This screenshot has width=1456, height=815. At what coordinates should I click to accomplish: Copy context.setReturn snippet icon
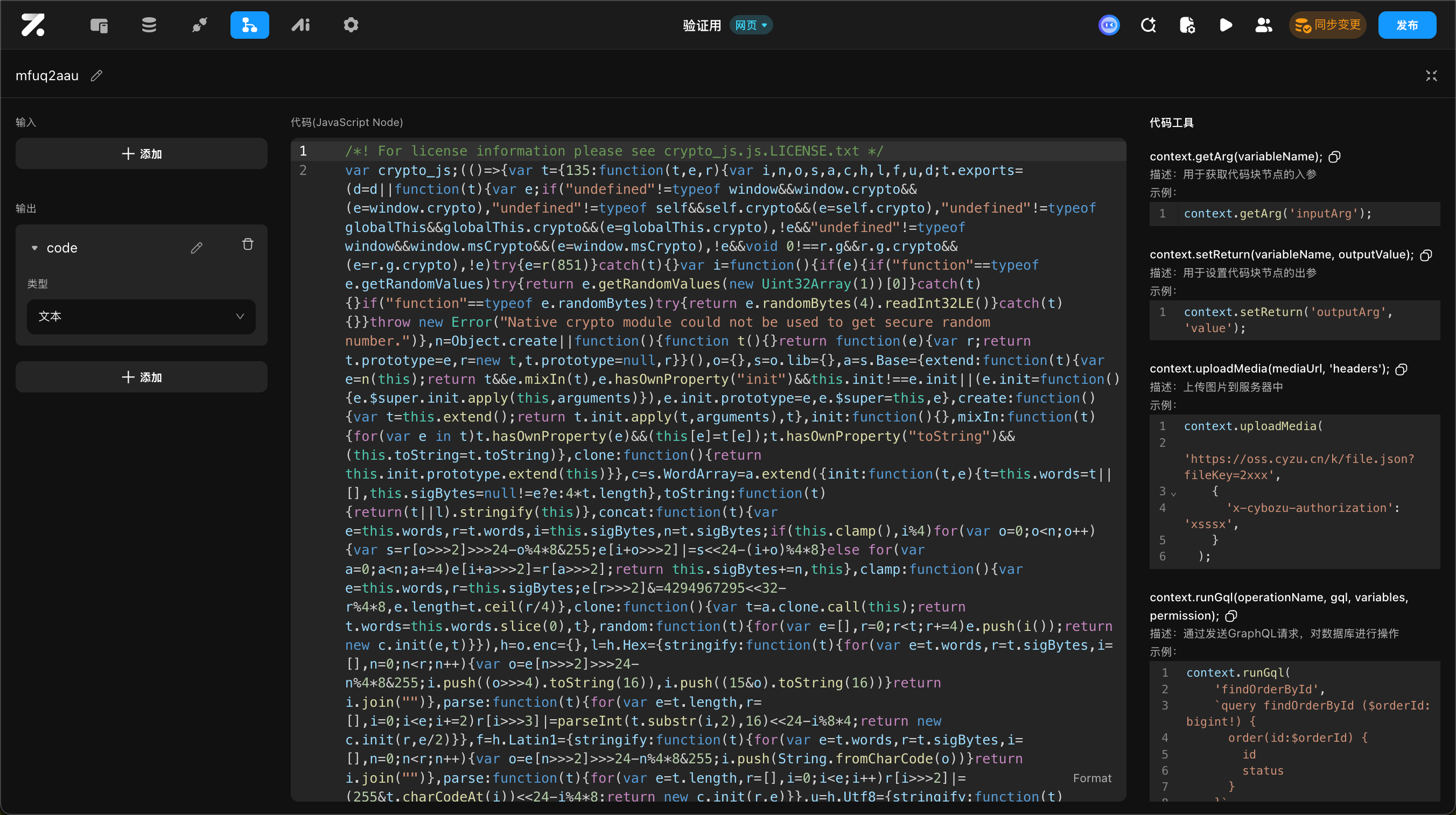(x=1426, y=255)
